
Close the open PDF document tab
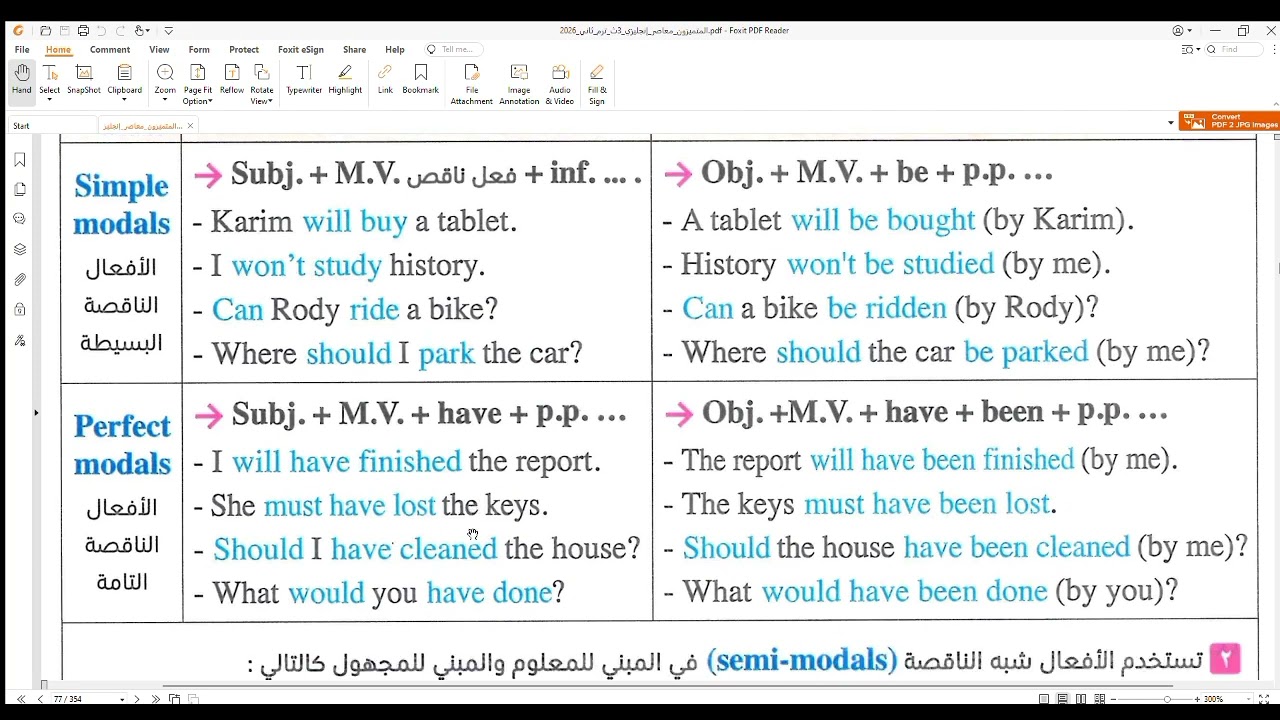[x=190, y=126]
